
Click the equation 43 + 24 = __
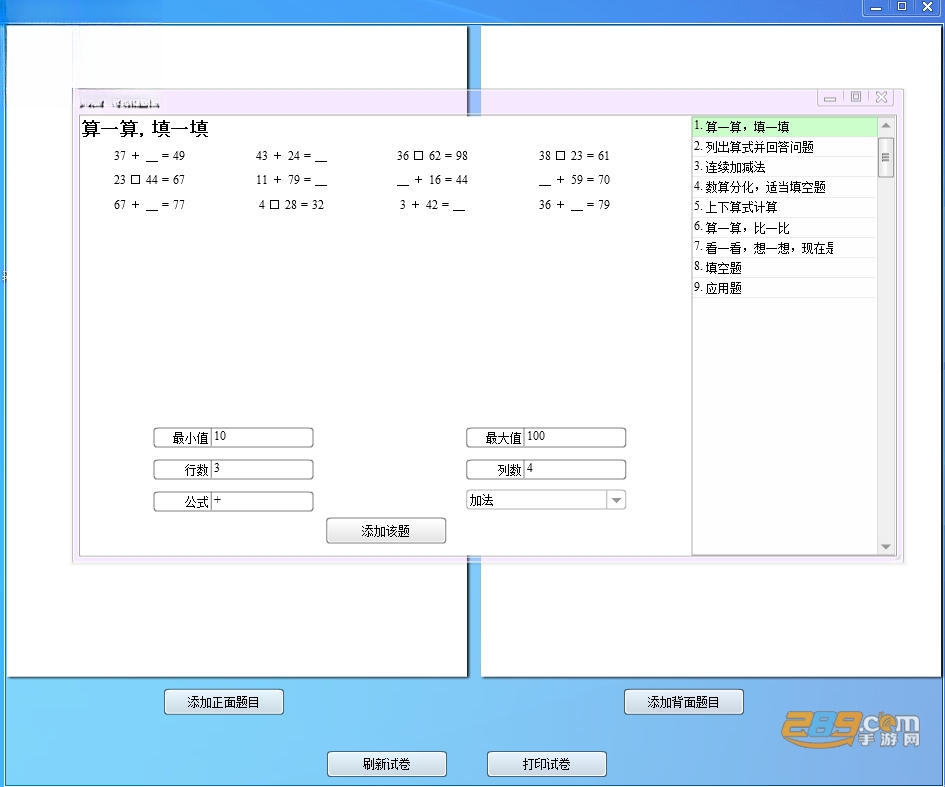[x=291, y=156]
